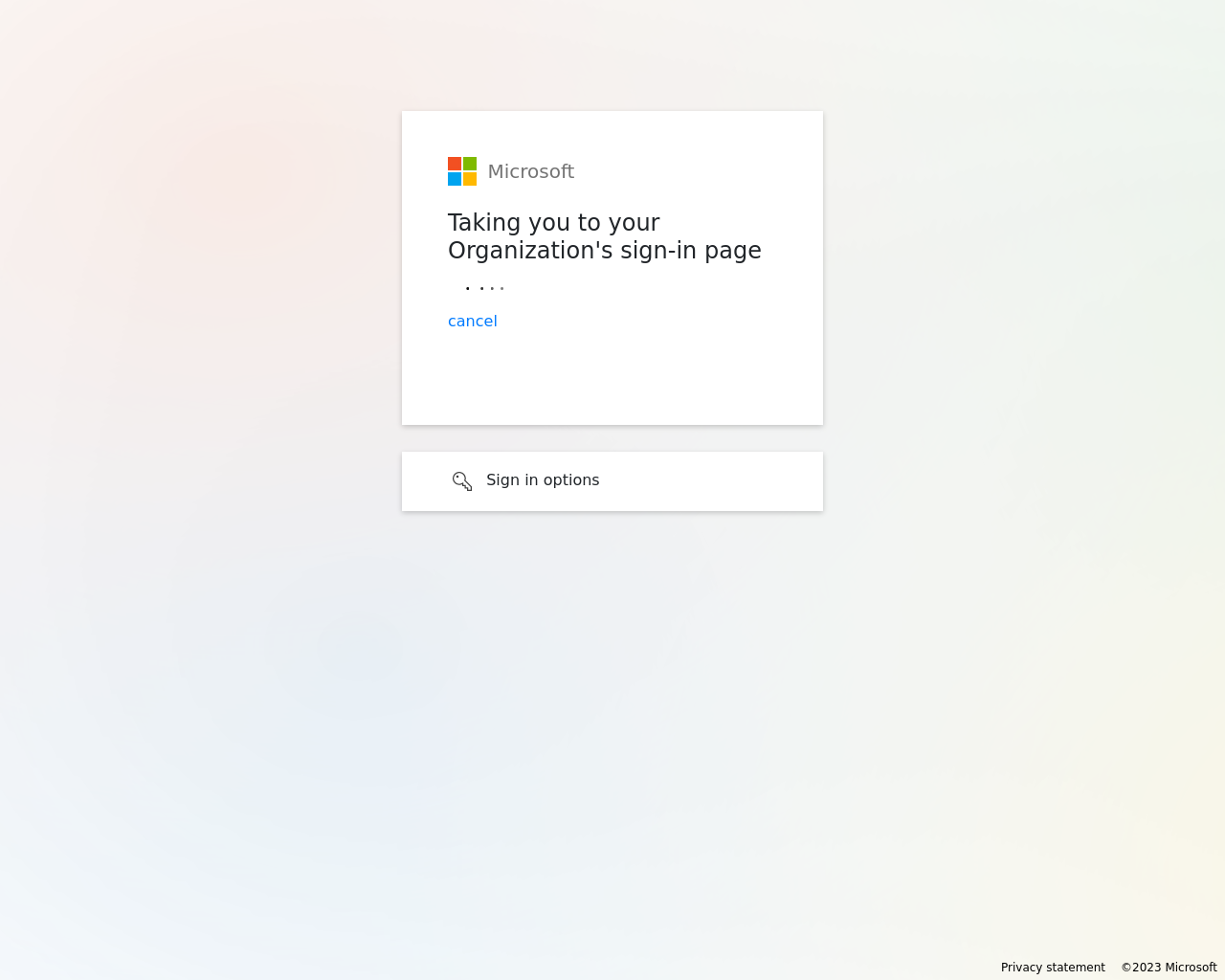Click the Microsoft four-square logo

462,171
